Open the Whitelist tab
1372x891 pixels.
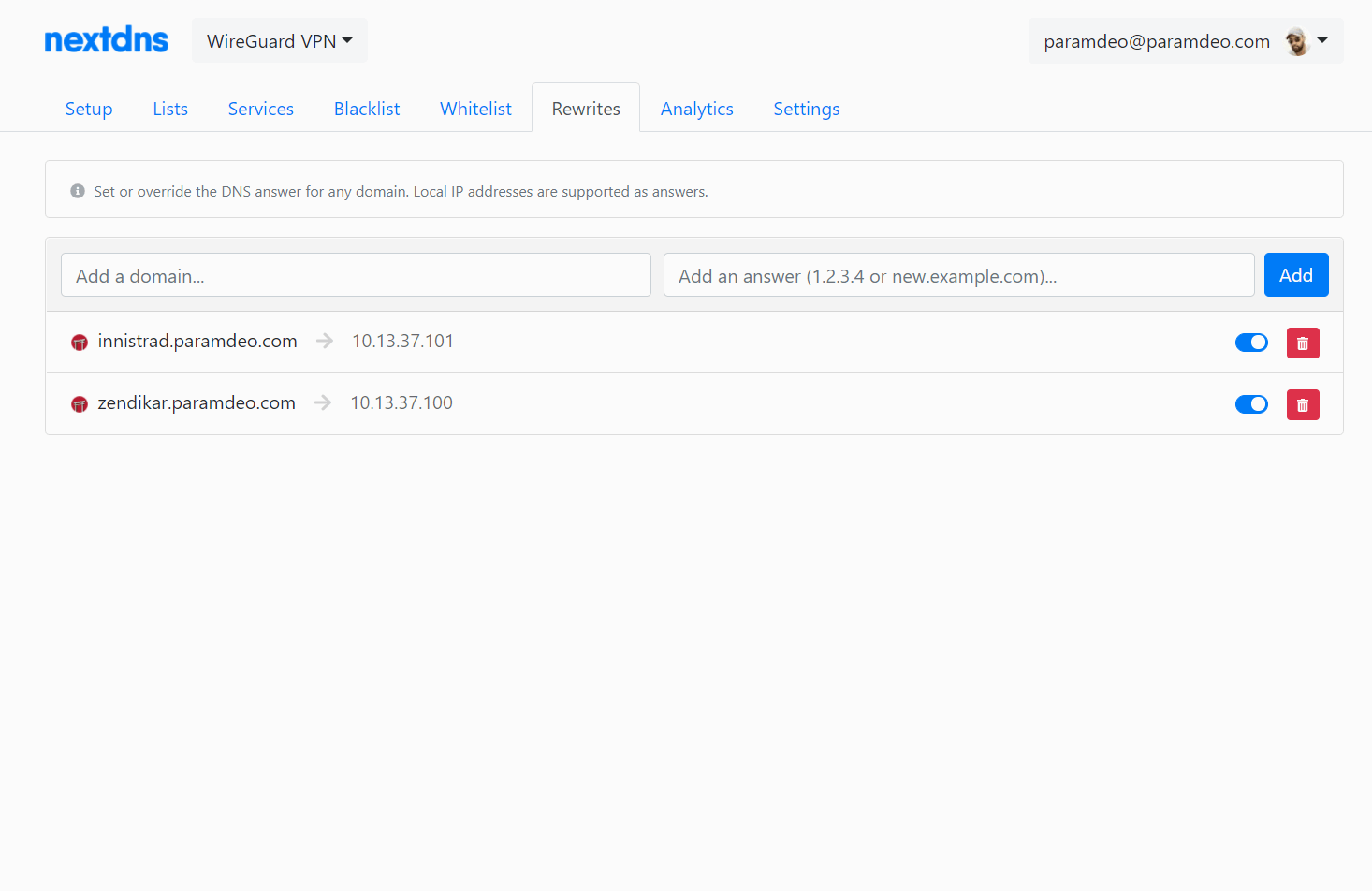tap(476, 109)
